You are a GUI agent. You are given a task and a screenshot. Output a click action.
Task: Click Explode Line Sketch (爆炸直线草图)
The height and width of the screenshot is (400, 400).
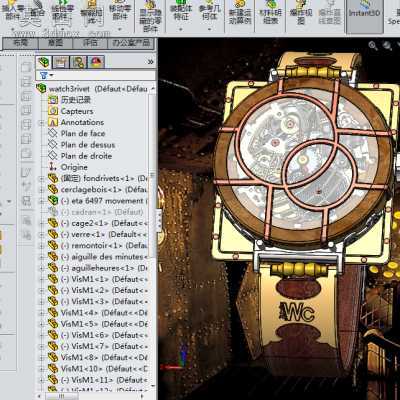(330, 12)
